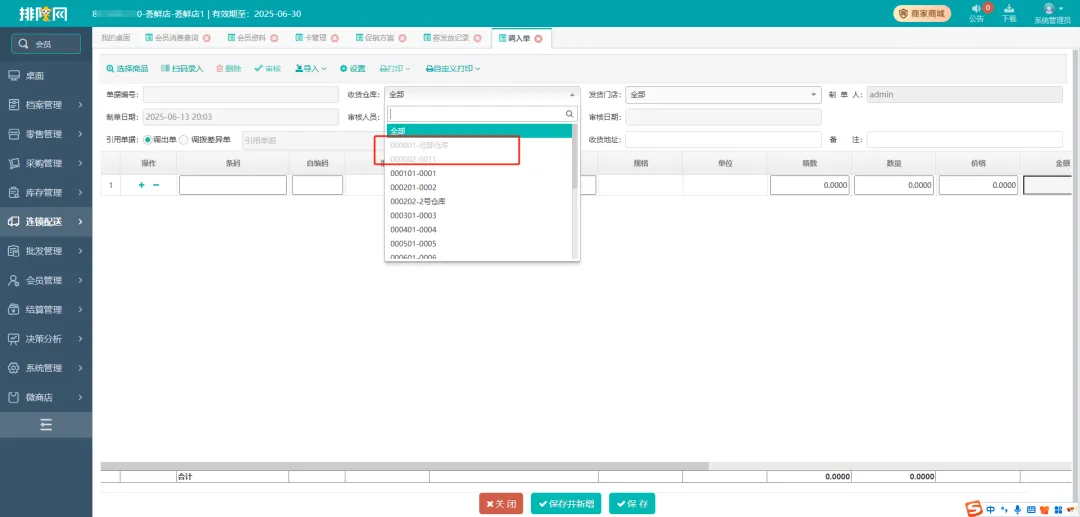1080x517 pixels.
Task: Click the 扫码录入 scan entry tool
Action: click(x=182, y=69)
